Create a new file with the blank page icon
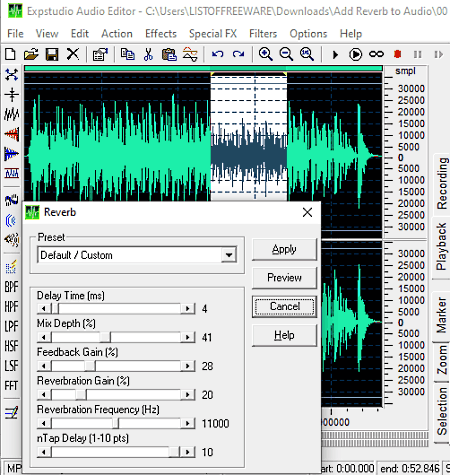The height and width of the screenshot is (475, 450). click(x=11, y=54)
